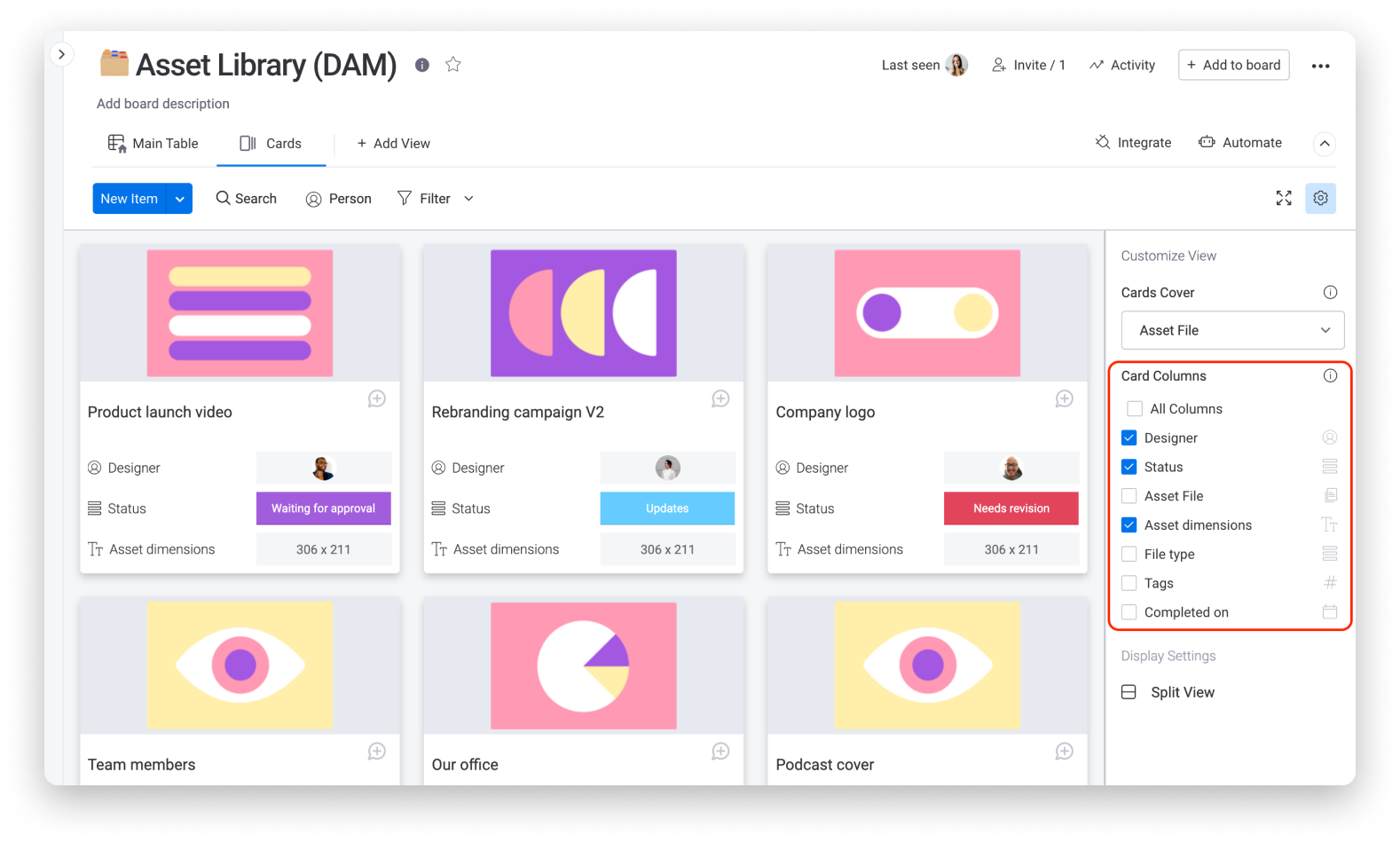Click the Updates status label
The width and height of the screenshot is (1400, 843).
click(x=667, y=508)
